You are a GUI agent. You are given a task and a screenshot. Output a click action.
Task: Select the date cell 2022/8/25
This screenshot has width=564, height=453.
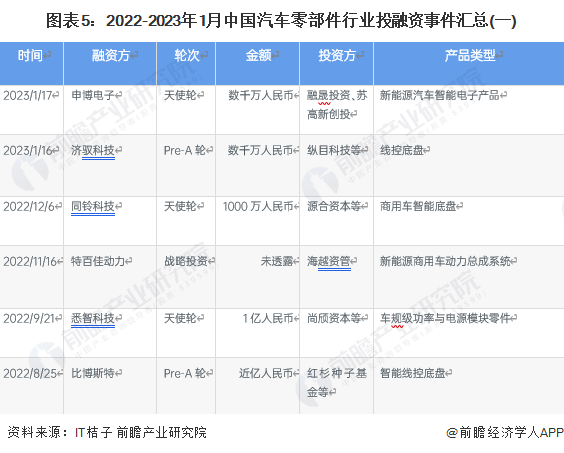[x=32, y=386]
